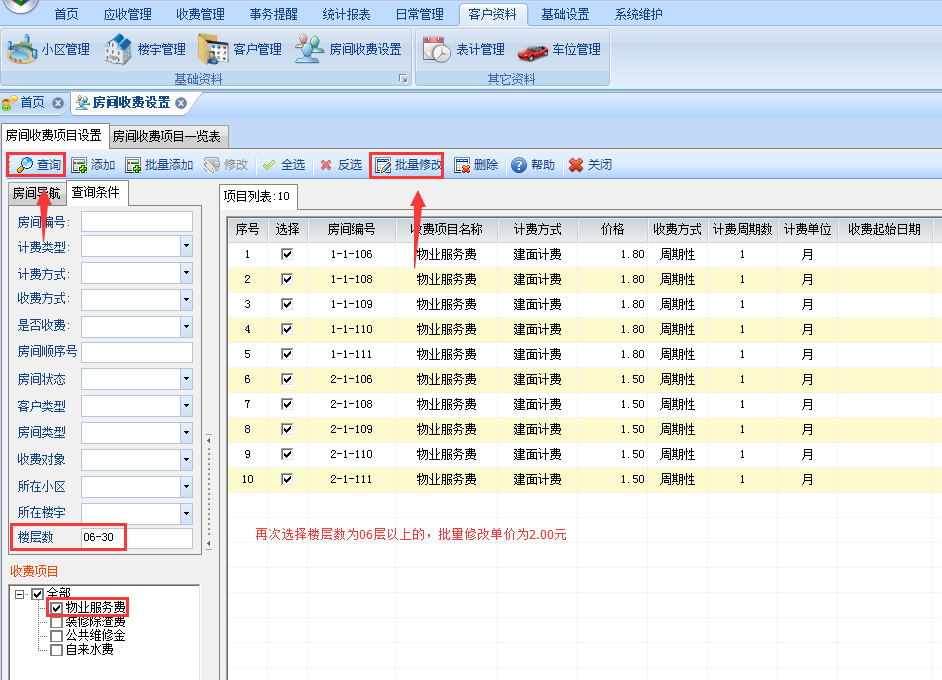Click the 全选 select-all checkmark icon

[x=269, y=165]
